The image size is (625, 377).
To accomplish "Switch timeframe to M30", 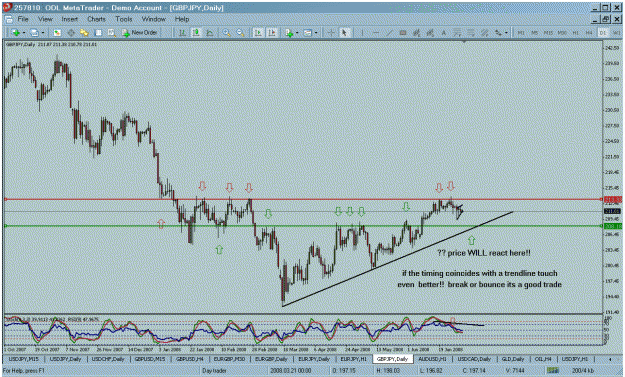I will click(562, 33).
